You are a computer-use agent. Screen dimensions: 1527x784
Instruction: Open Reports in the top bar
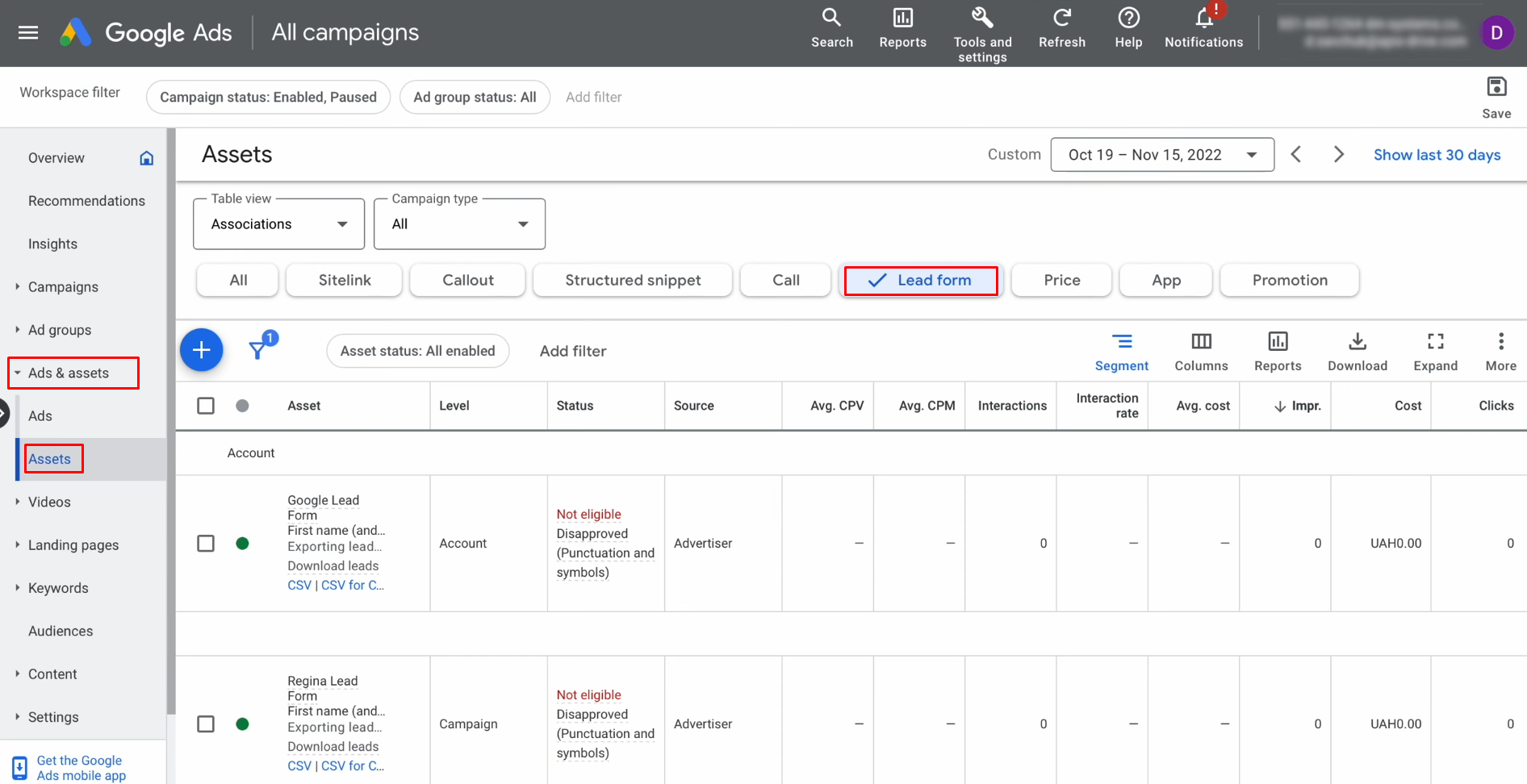902,29
